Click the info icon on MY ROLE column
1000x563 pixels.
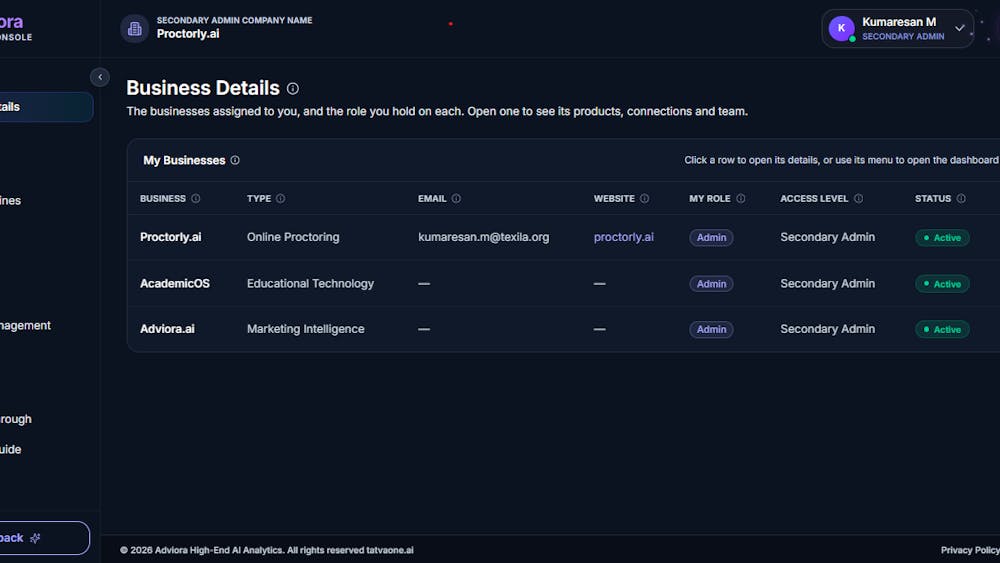(740, 198)
